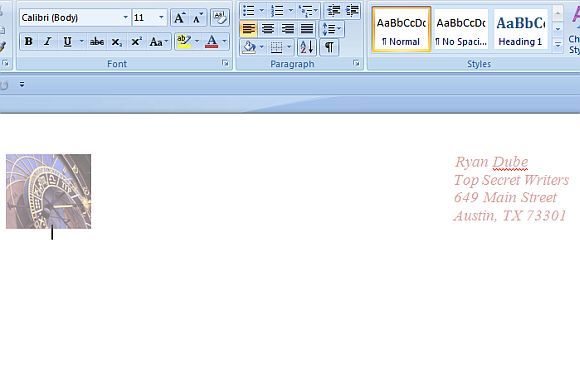The image size is (580, 392).
Task: Click the text Austin, TX 73301
Action: (x=510, y=216)
